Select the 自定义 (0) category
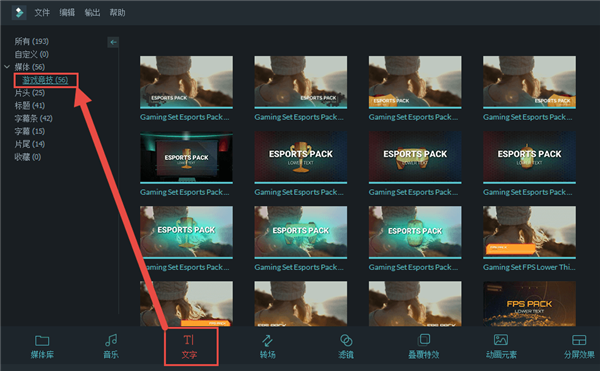The height and width of the screenshot is (371, 600). coord(31,54)
